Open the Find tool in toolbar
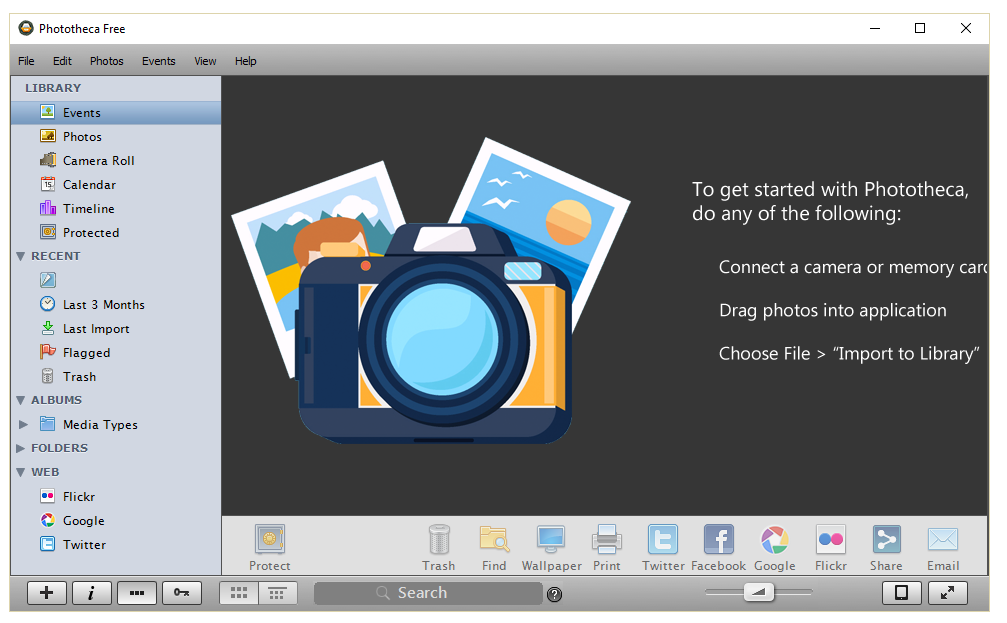 (494, 541)
